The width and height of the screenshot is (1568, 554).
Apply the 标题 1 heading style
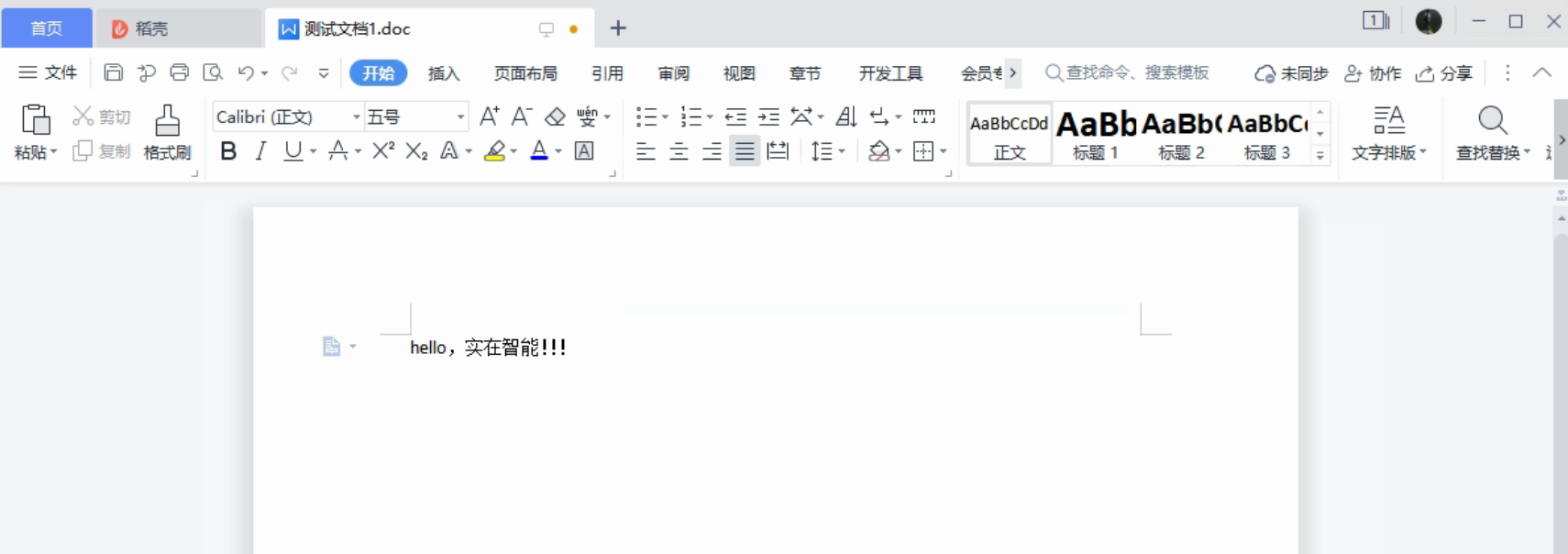(x=1096, y=133)
